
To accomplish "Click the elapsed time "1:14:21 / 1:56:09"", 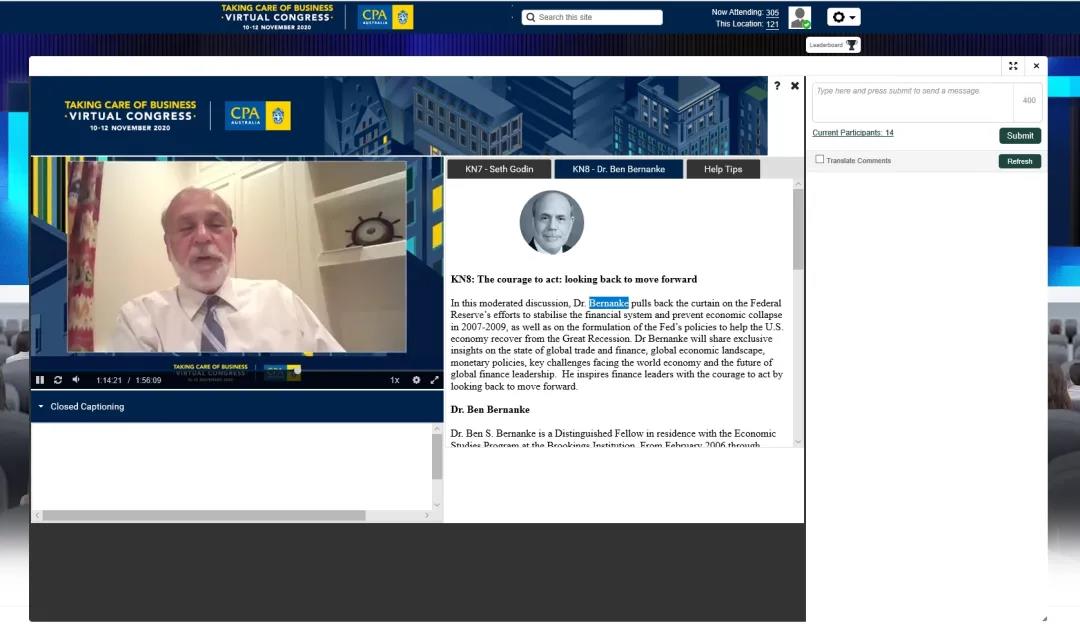I will (x=129, y=380).
